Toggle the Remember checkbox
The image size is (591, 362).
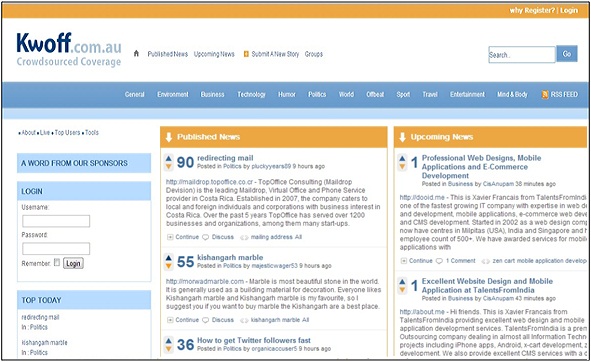click(x=57, y=262)
